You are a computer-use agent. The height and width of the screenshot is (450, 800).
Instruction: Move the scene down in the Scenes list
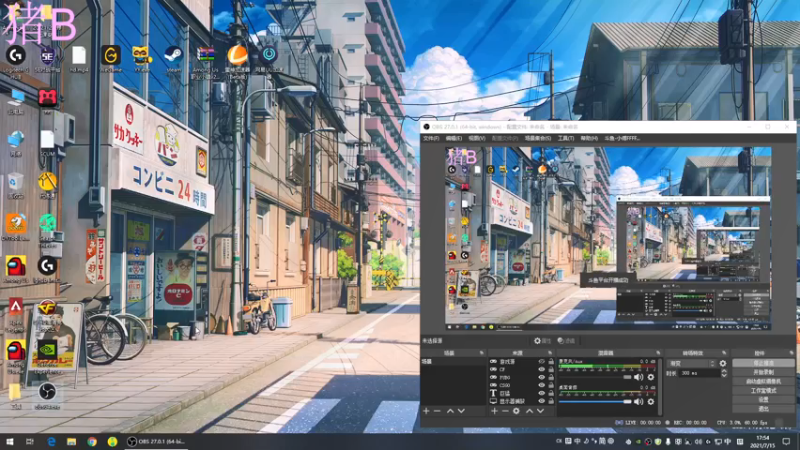click(x=461, y=411)
